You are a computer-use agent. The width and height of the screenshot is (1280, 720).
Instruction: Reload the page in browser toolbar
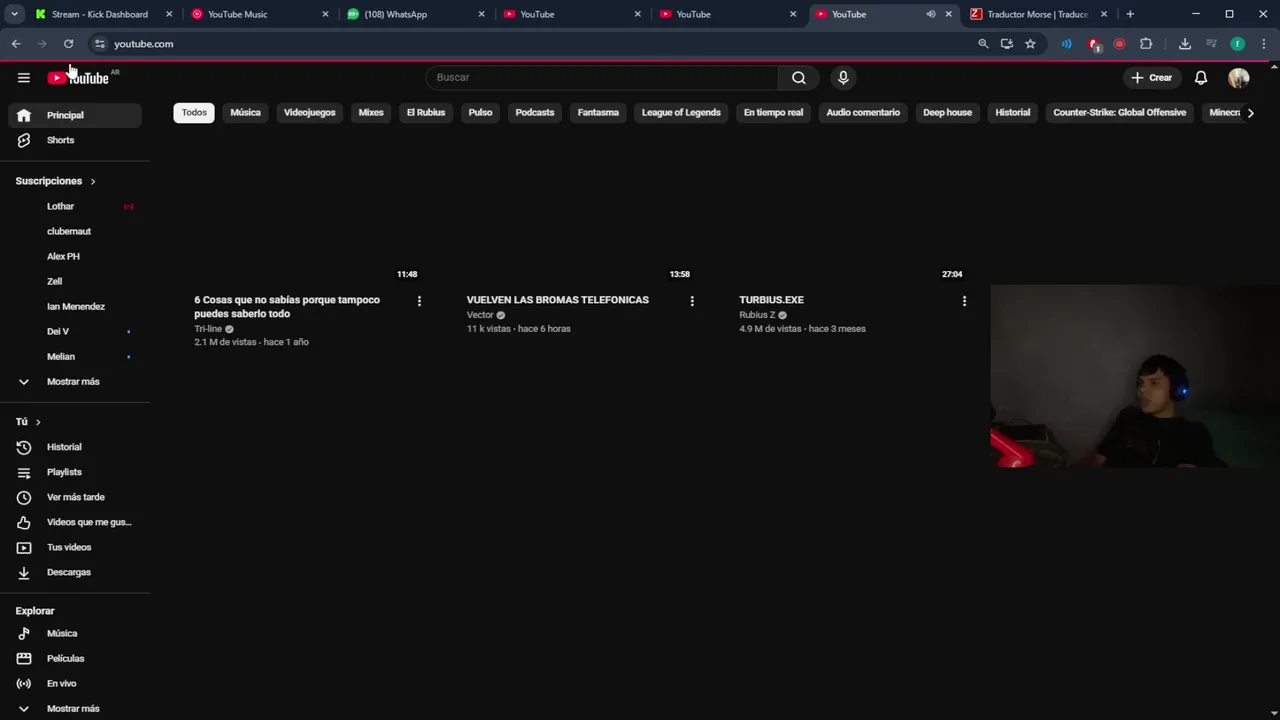pyautogui.click(x=68, y=44)
